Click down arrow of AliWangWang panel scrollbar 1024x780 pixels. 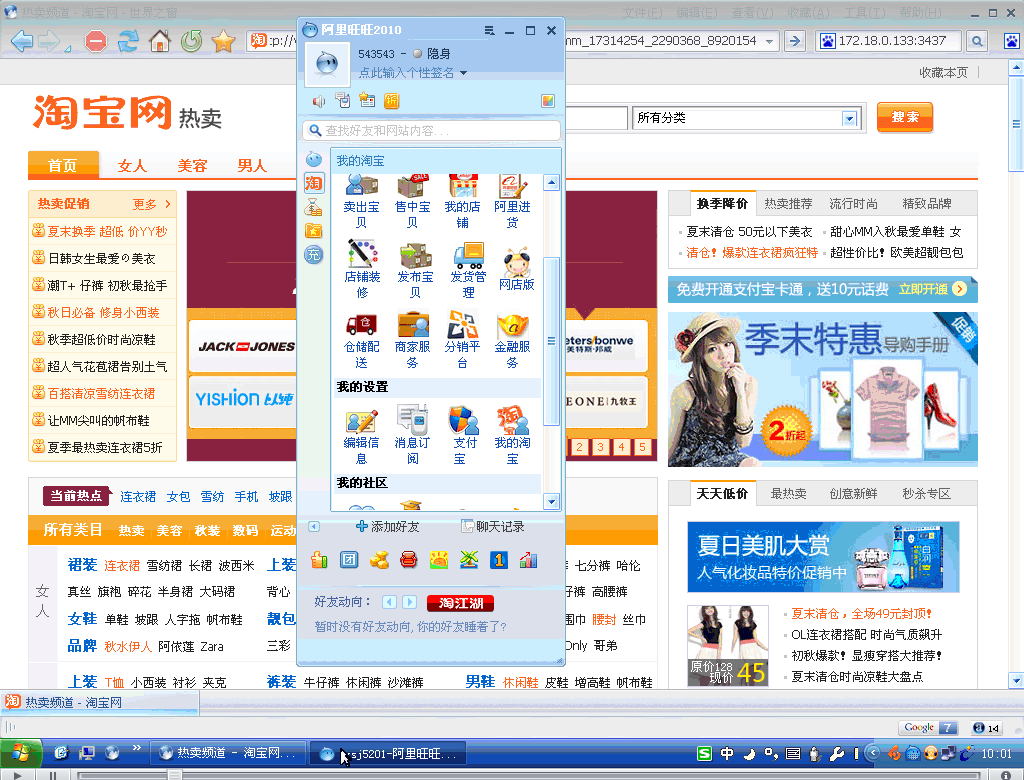551,502
